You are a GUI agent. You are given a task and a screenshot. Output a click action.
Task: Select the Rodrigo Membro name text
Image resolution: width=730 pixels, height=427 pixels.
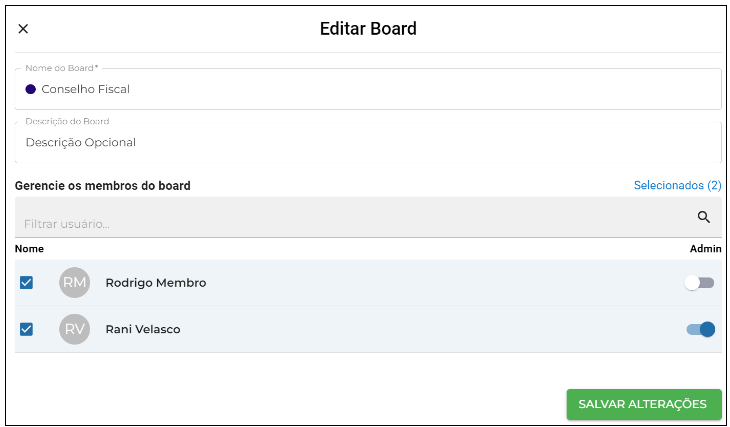point(155,283)
